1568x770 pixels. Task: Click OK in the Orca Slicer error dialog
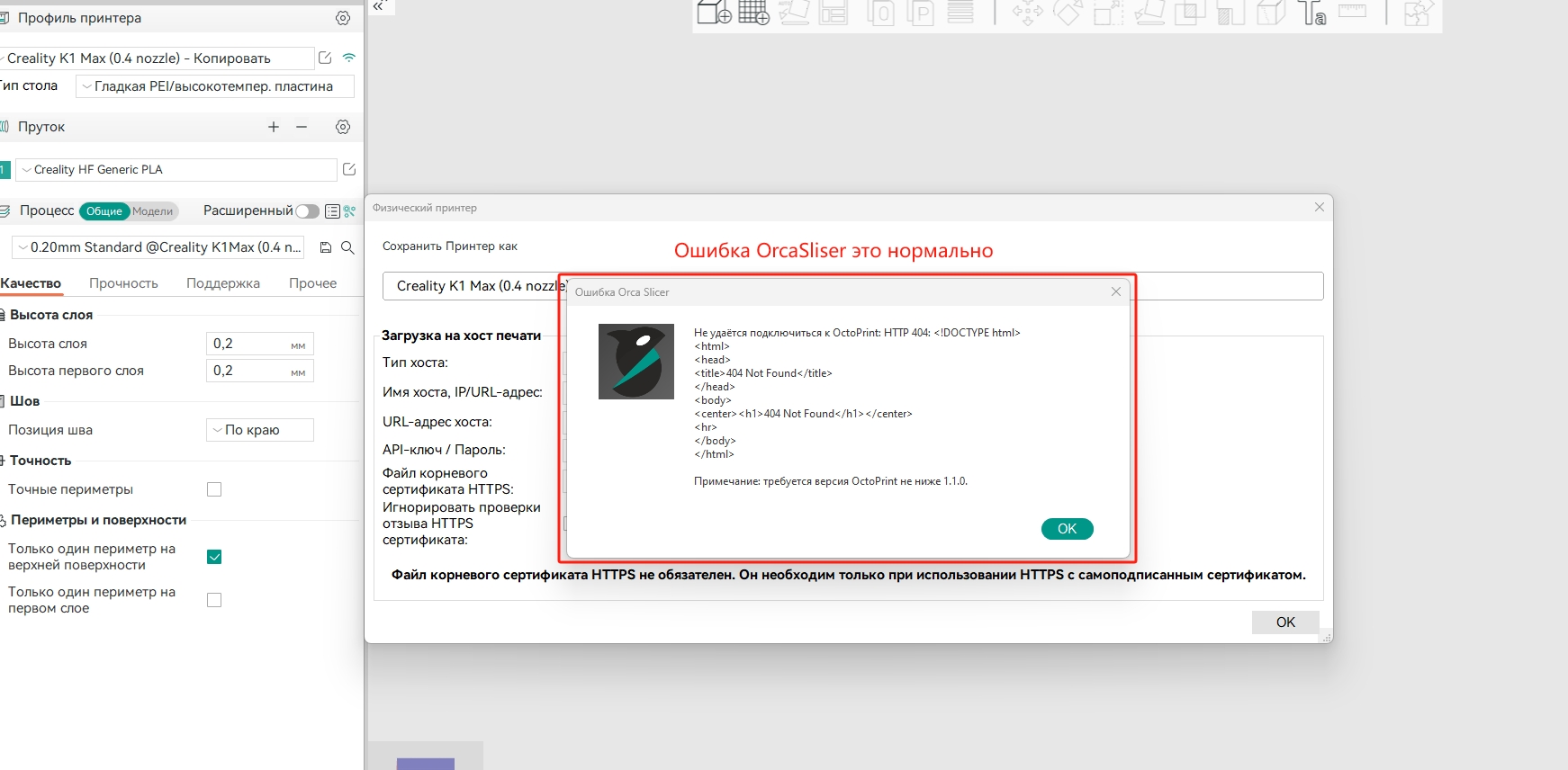[1068, 529]
